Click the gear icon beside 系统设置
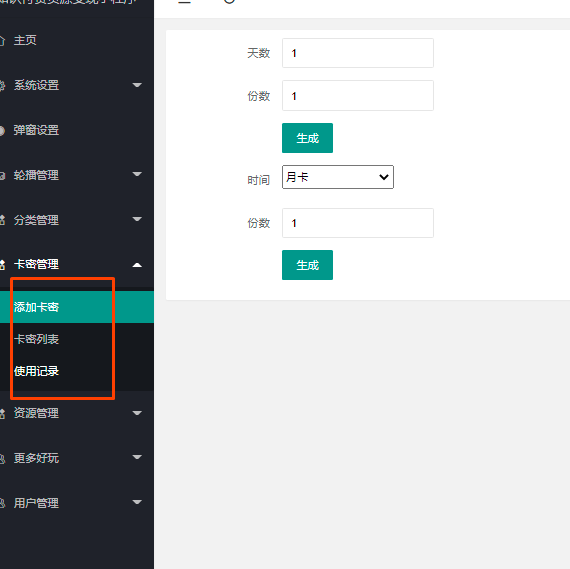570x569 pixels. (x=2, y=85)
